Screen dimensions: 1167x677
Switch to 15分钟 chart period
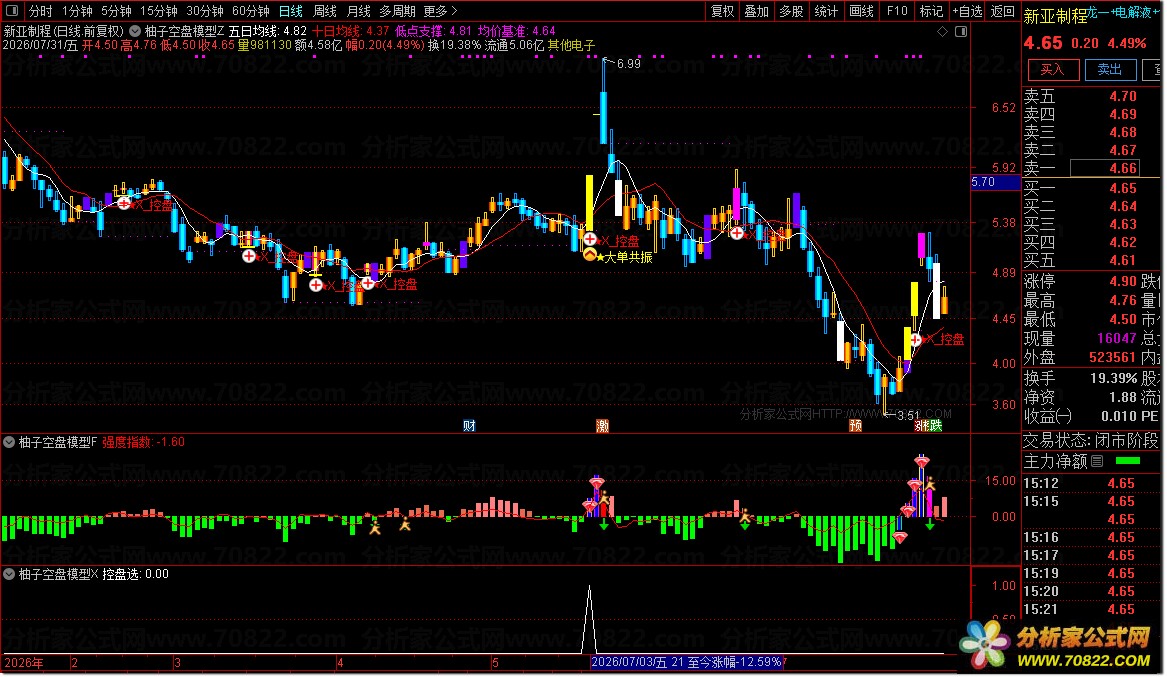159,11
